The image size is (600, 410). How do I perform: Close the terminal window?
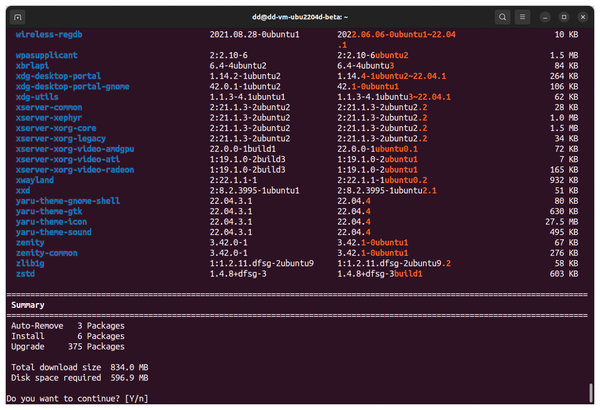tap(583, 17)
